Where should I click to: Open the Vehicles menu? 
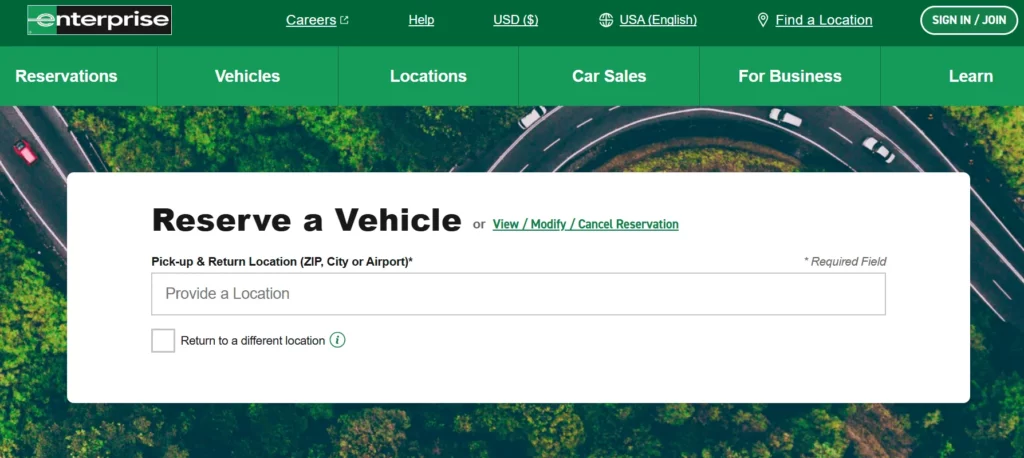(248, 76)
